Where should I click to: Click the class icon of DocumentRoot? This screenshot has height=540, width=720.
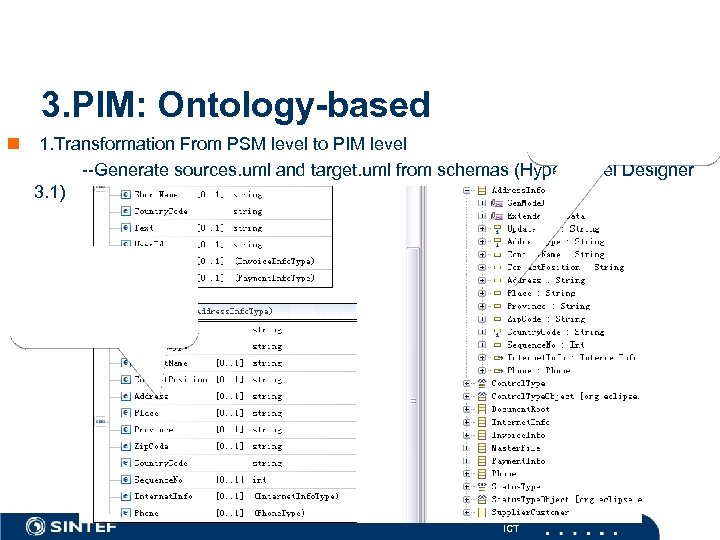click(x=482, y=409)
